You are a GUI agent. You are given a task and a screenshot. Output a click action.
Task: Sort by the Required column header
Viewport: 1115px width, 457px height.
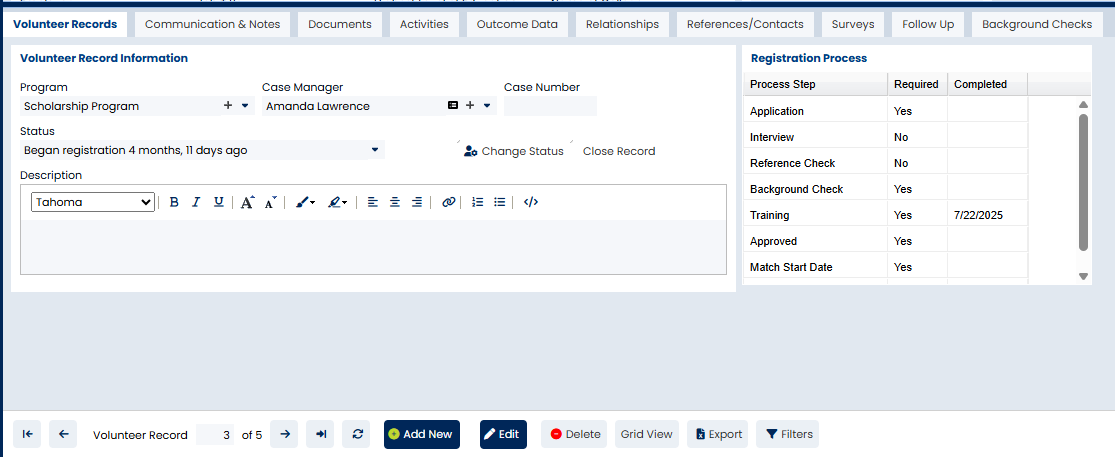point(917,85)
